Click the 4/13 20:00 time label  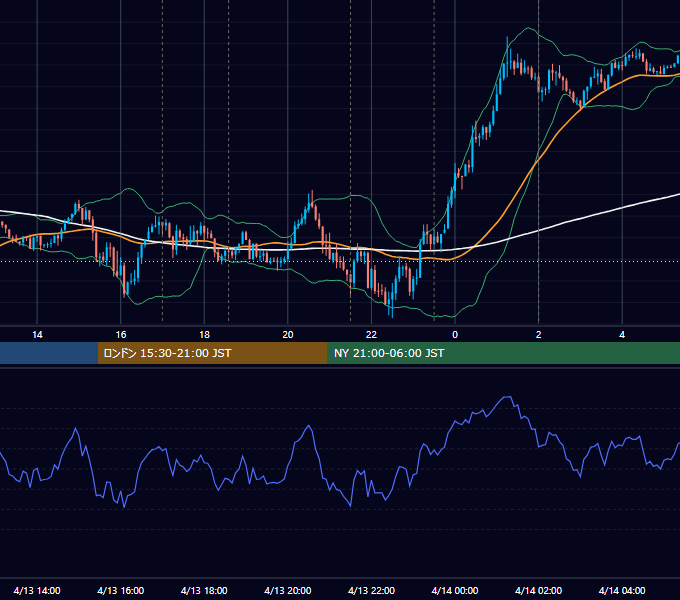288,590
